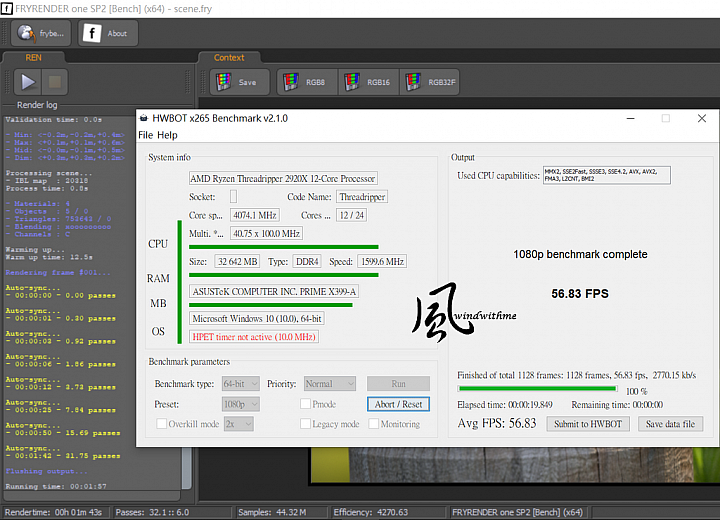Click the Used CPU capabilities text box
The width and height of the screenshot is (720, 520).
607,175
